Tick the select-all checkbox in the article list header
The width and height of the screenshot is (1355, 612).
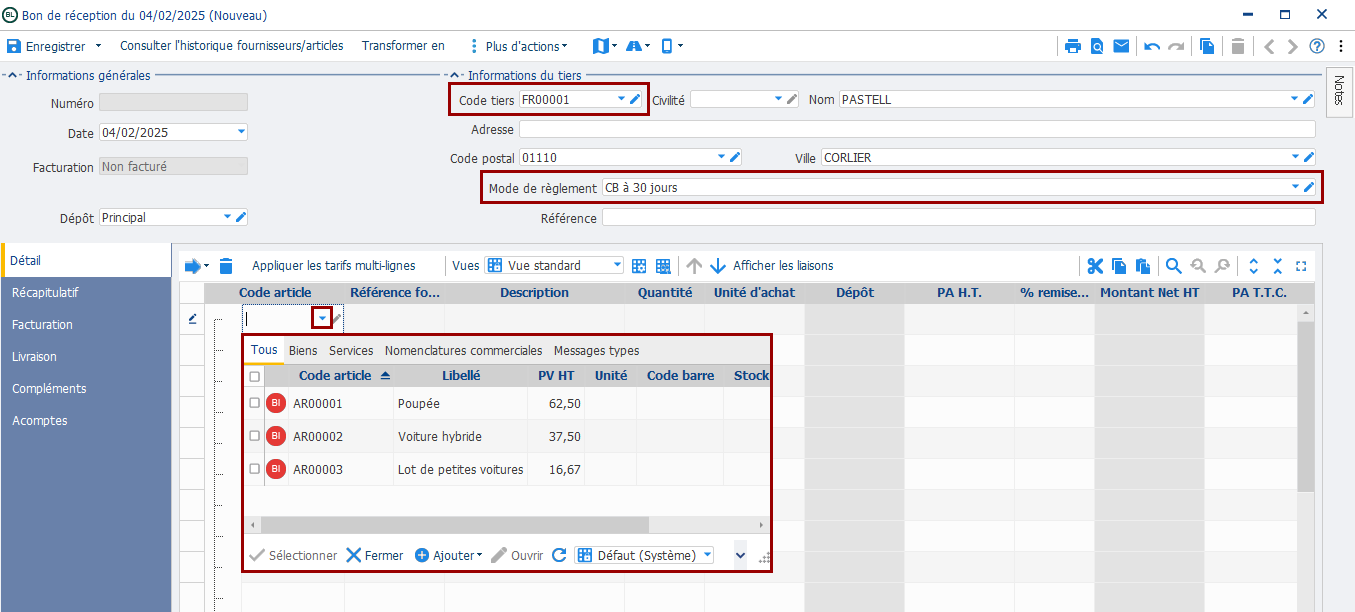[x=254, y=377]
